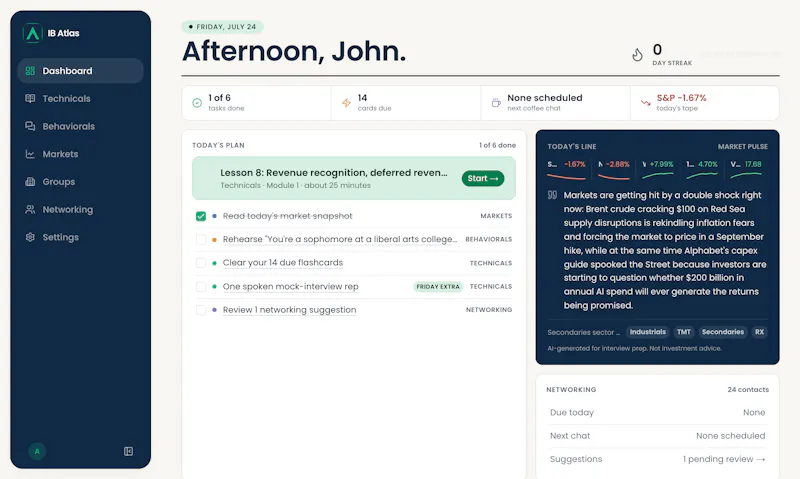Click the Settings gear icon
The width and height of the screenshot is (800, 479).
pos(30,237)
